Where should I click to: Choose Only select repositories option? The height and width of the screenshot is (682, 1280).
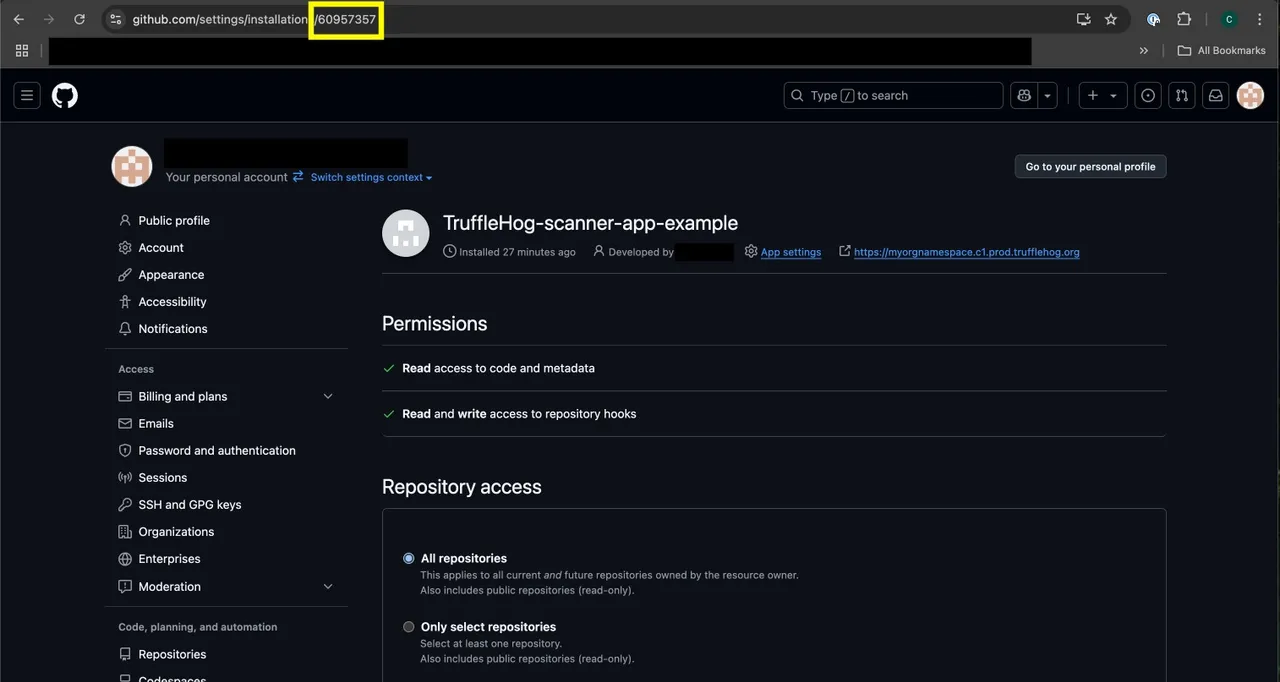click(408, 626)
